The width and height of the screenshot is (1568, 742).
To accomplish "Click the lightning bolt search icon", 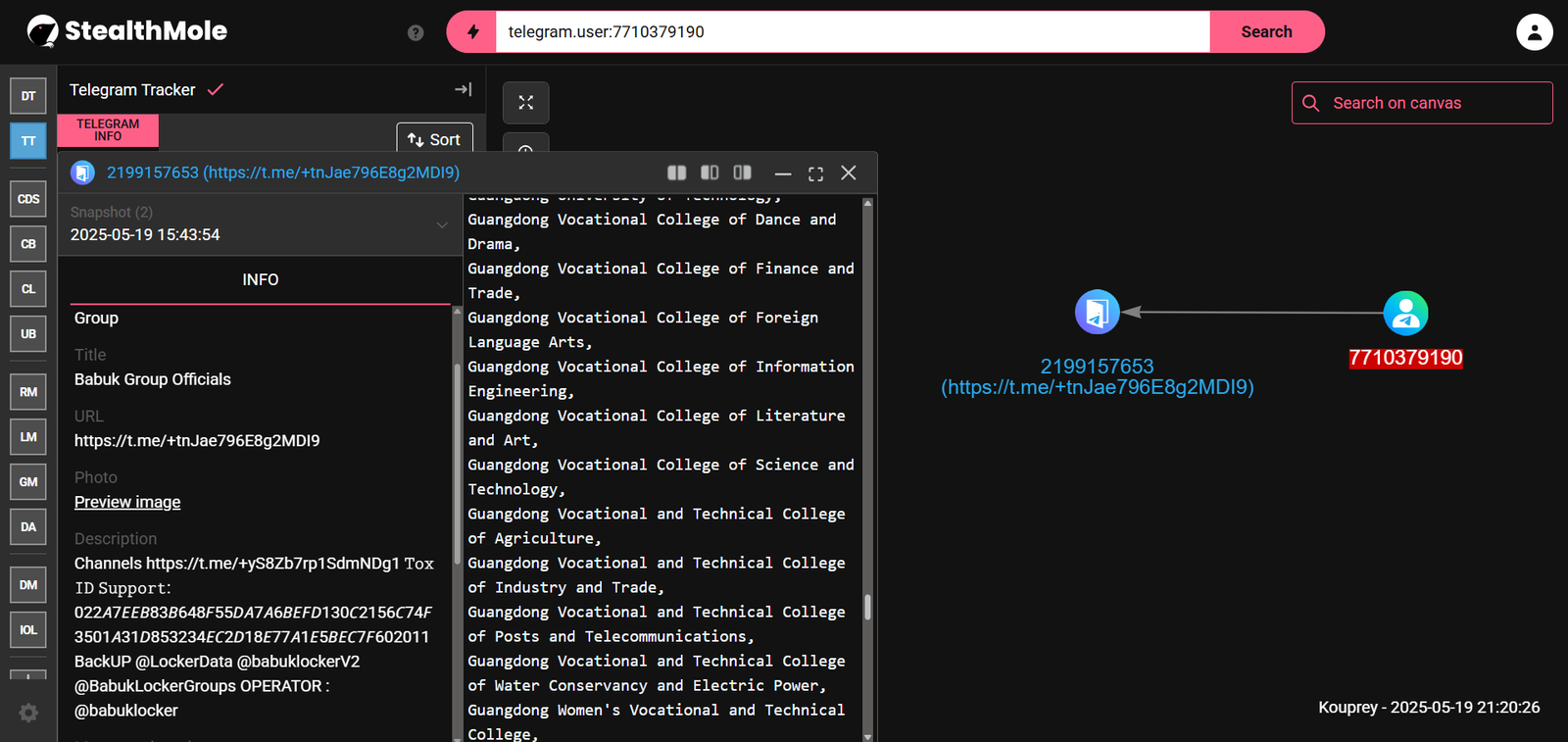I will pyautogui.click(x=472, y=31).
